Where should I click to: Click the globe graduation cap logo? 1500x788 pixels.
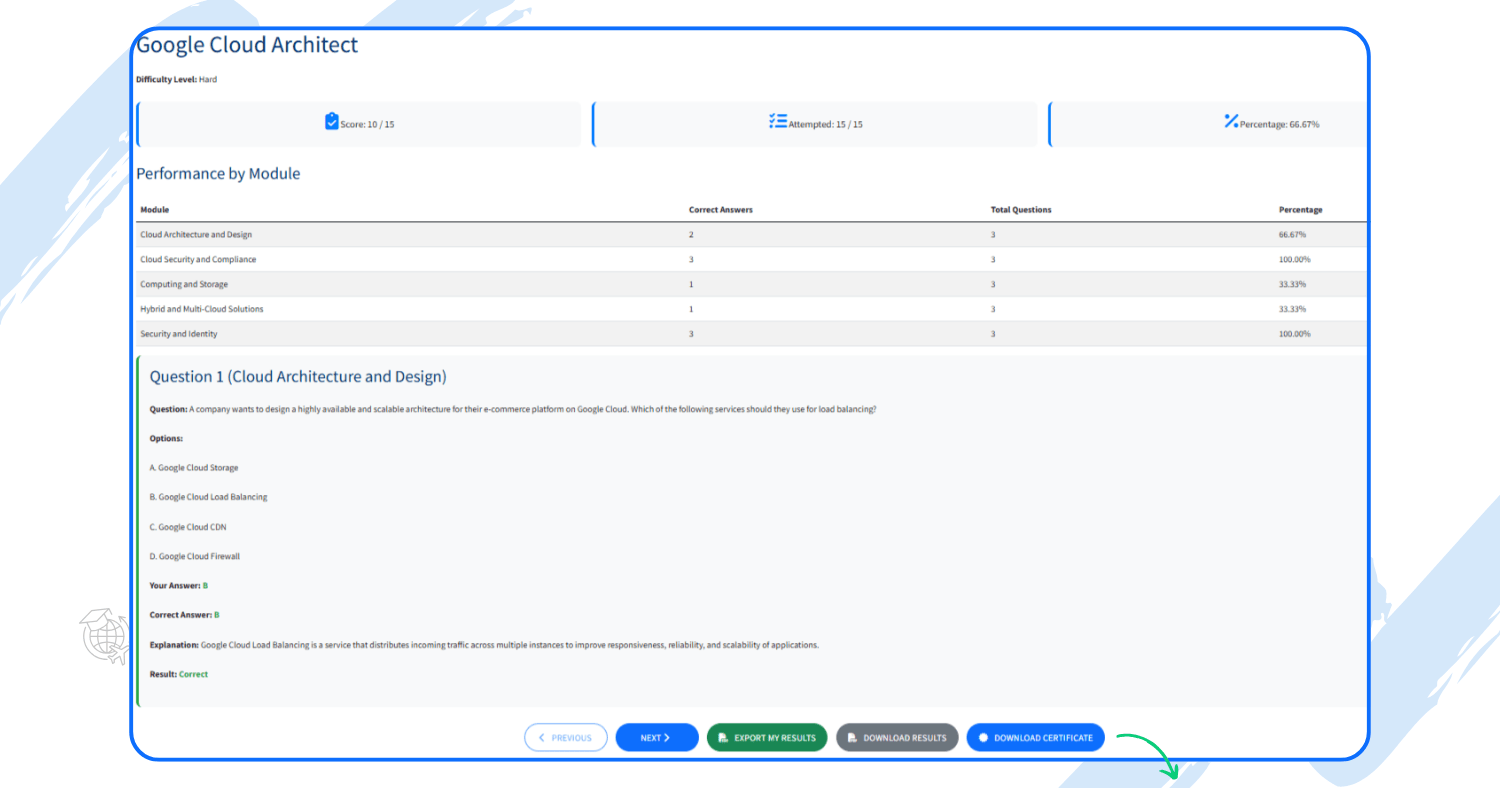[x=105, y=636]
